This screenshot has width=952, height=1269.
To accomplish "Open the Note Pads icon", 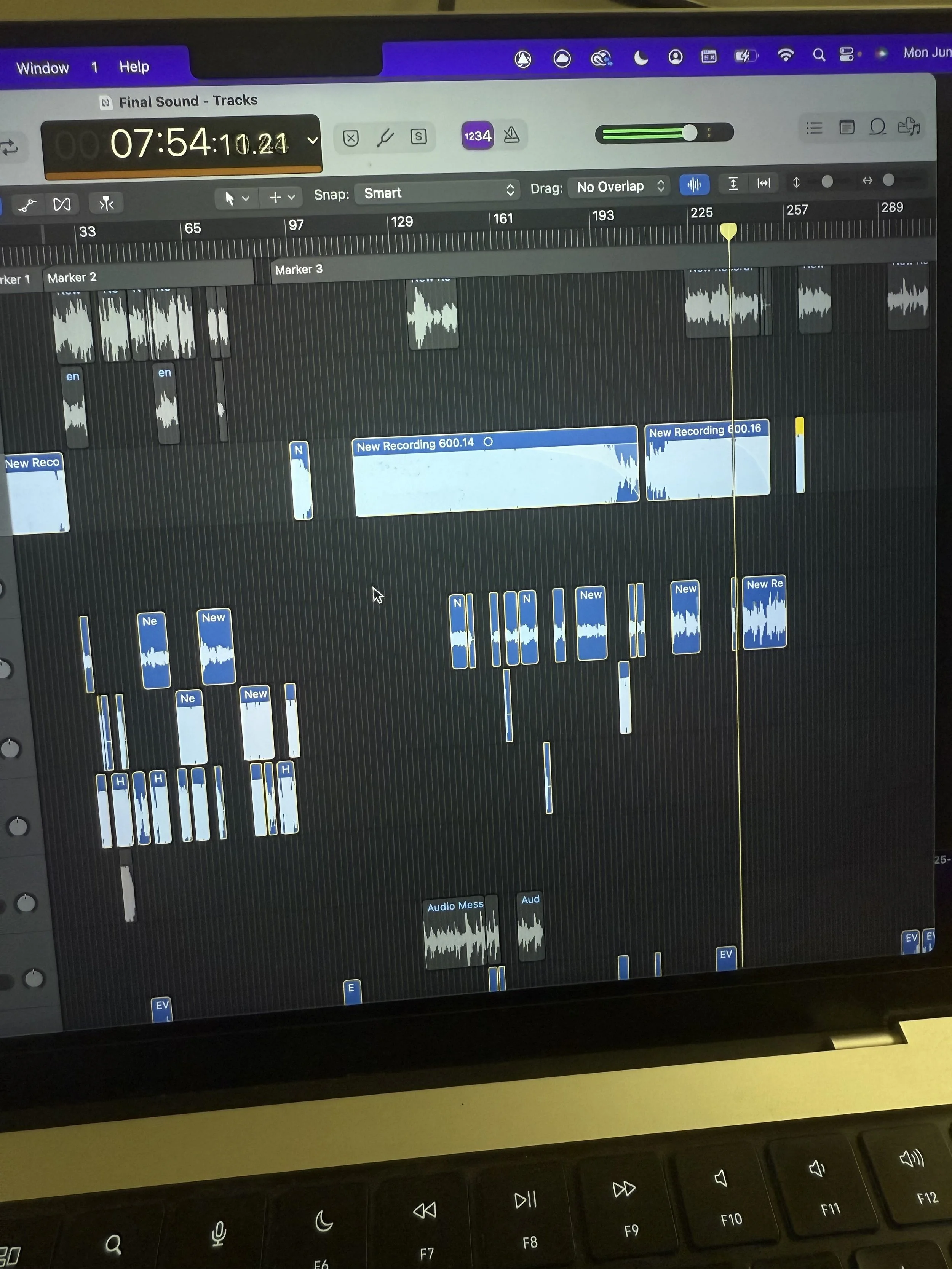I will (847, 127).
